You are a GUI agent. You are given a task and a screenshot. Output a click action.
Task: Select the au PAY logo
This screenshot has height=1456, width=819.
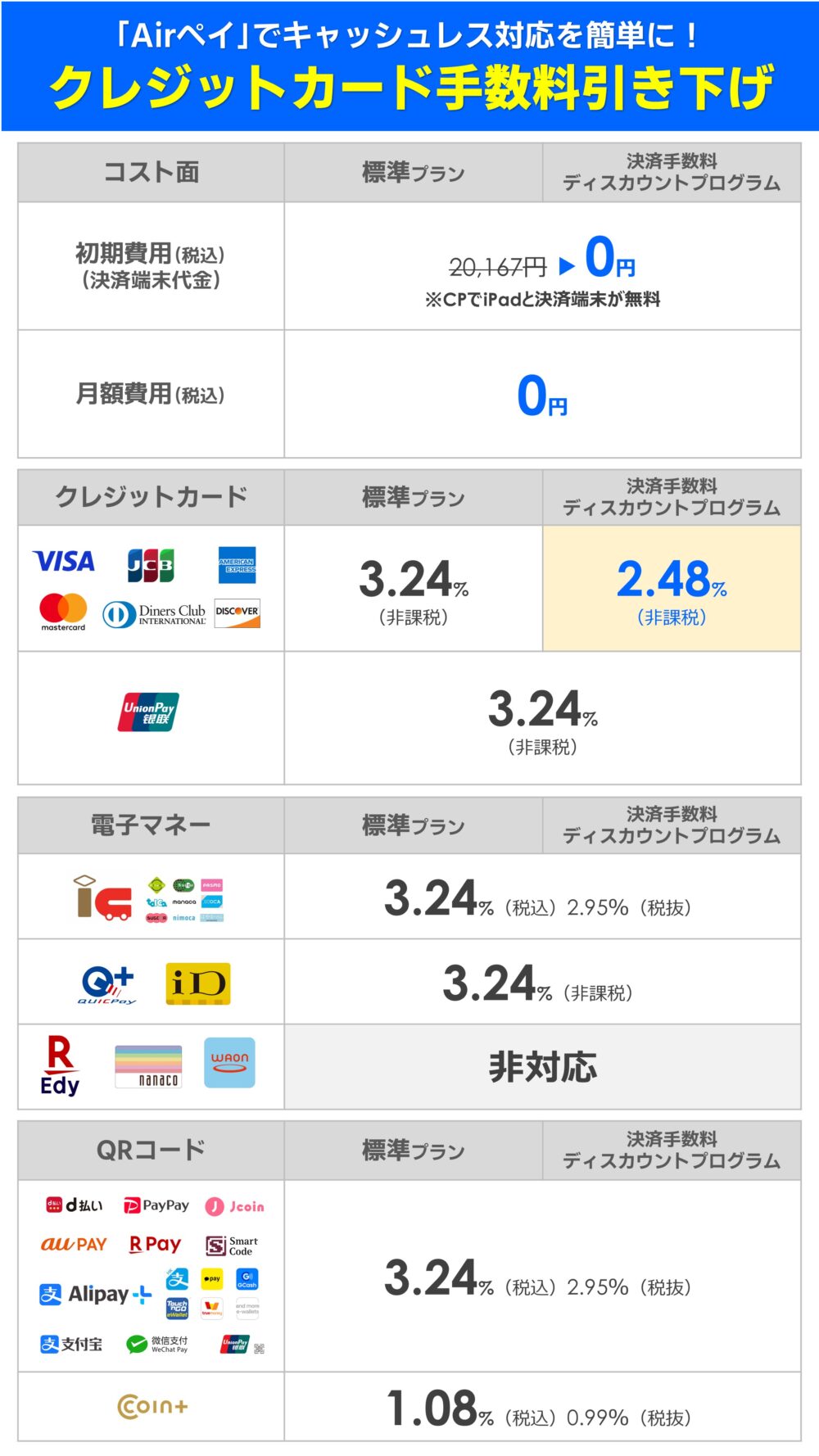coord(74,1245)
